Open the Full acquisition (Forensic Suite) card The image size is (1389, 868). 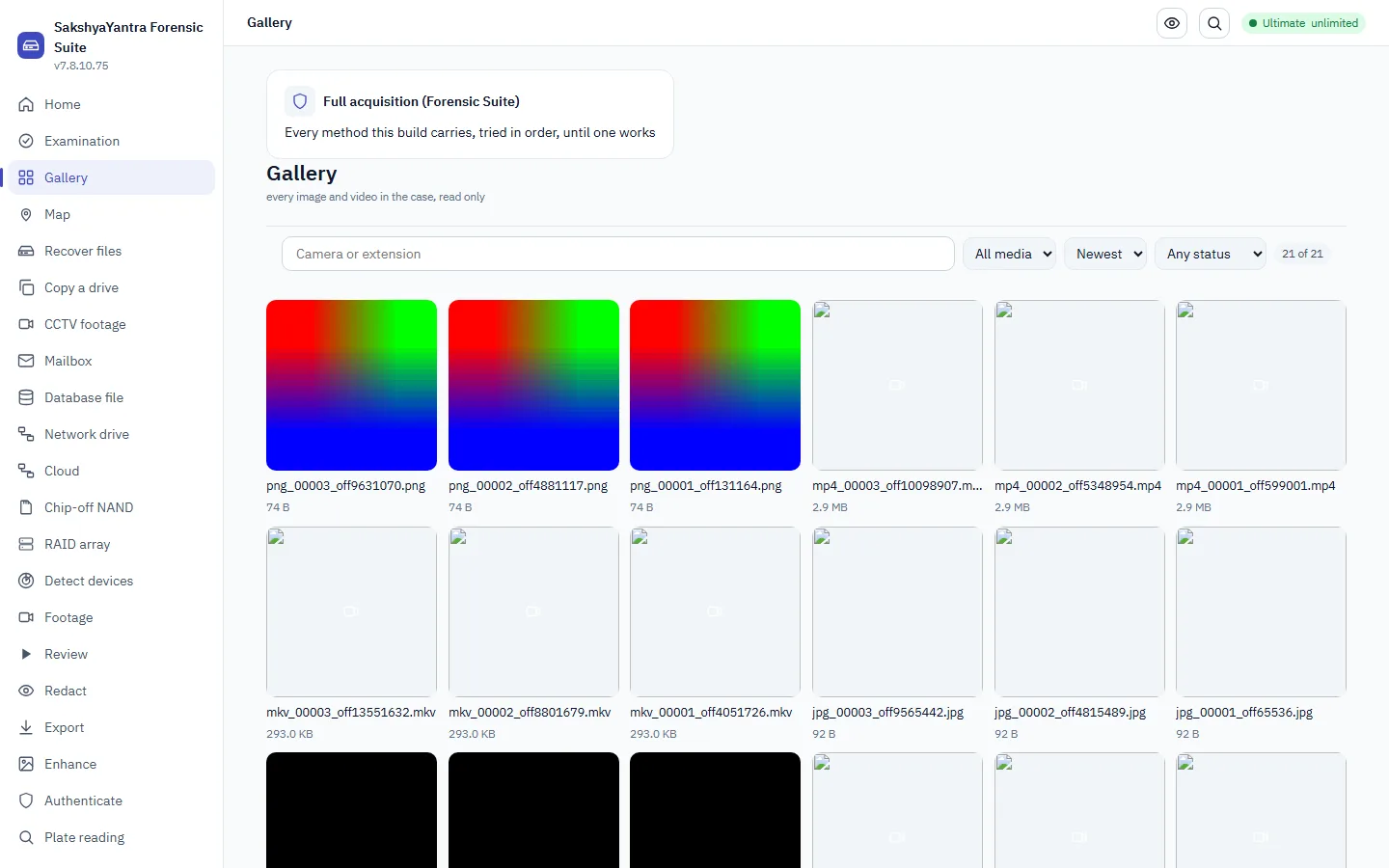pos(470,114)
